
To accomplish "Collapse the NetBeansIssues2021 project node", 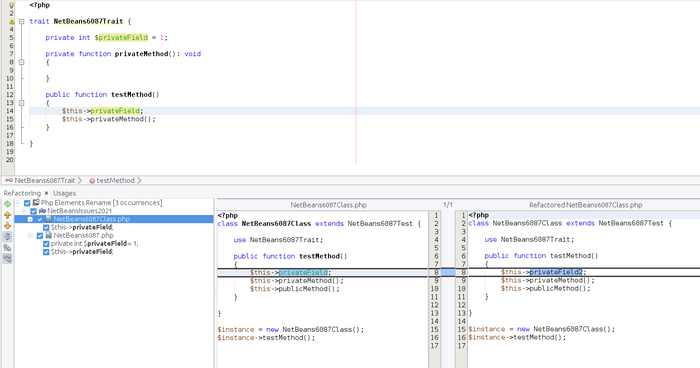I will [24, 211].
